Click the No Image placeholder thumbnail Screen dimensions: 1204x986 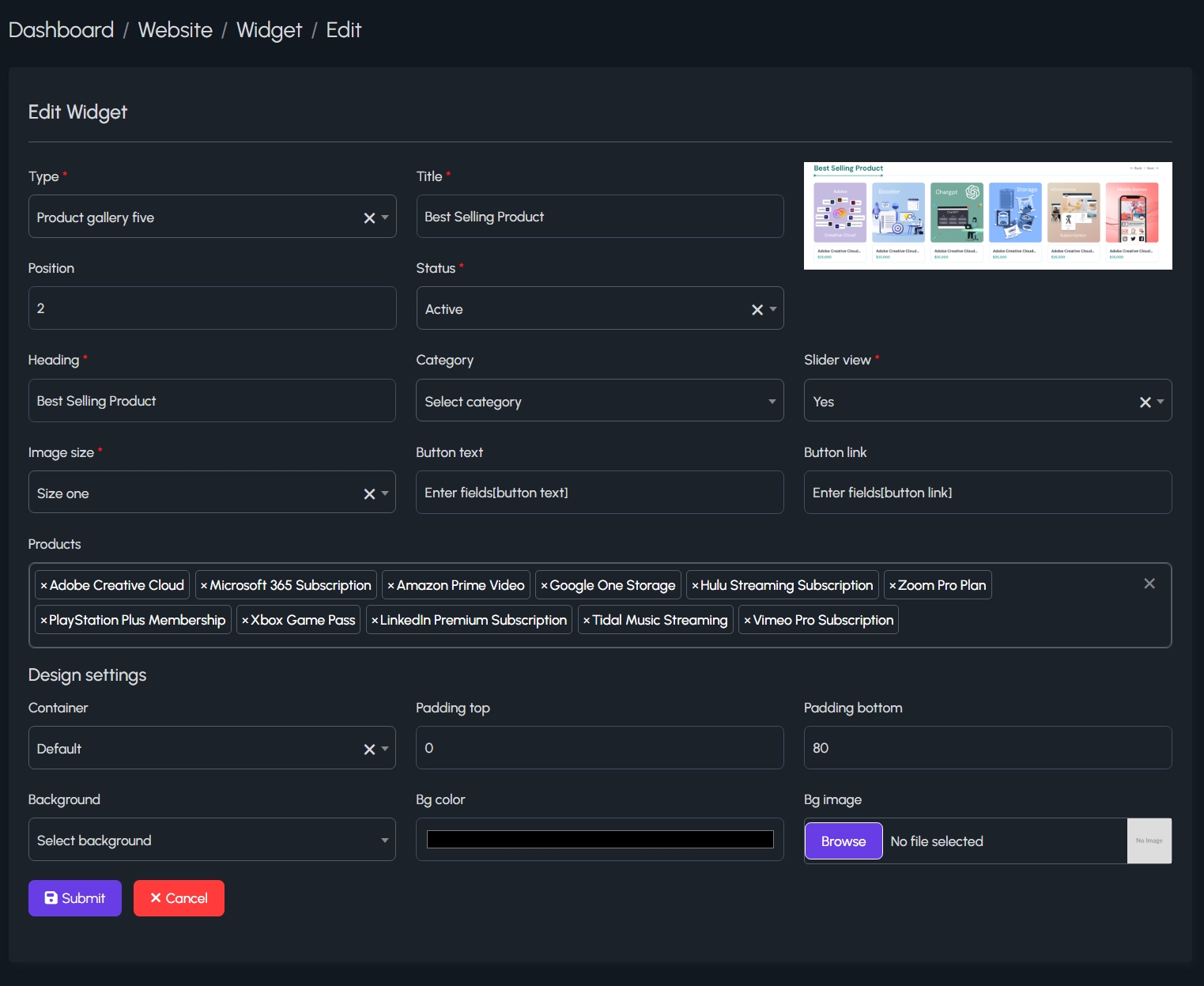coord(1149,841)
